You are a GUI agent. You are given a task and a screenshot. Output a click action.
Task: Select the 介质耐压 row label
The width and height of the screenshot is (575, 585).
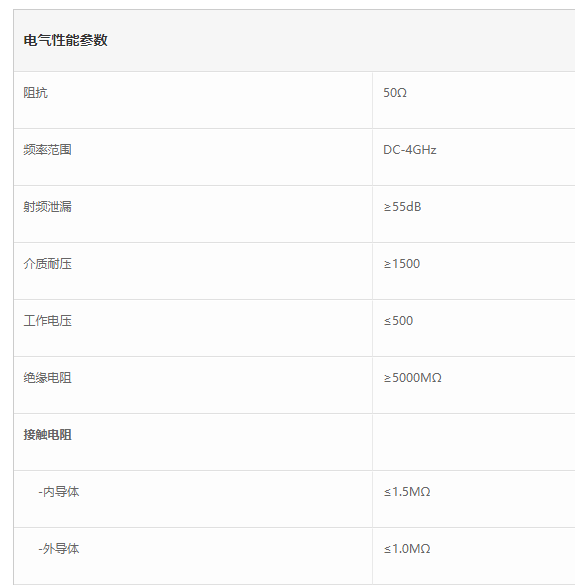tap(47, 264)
